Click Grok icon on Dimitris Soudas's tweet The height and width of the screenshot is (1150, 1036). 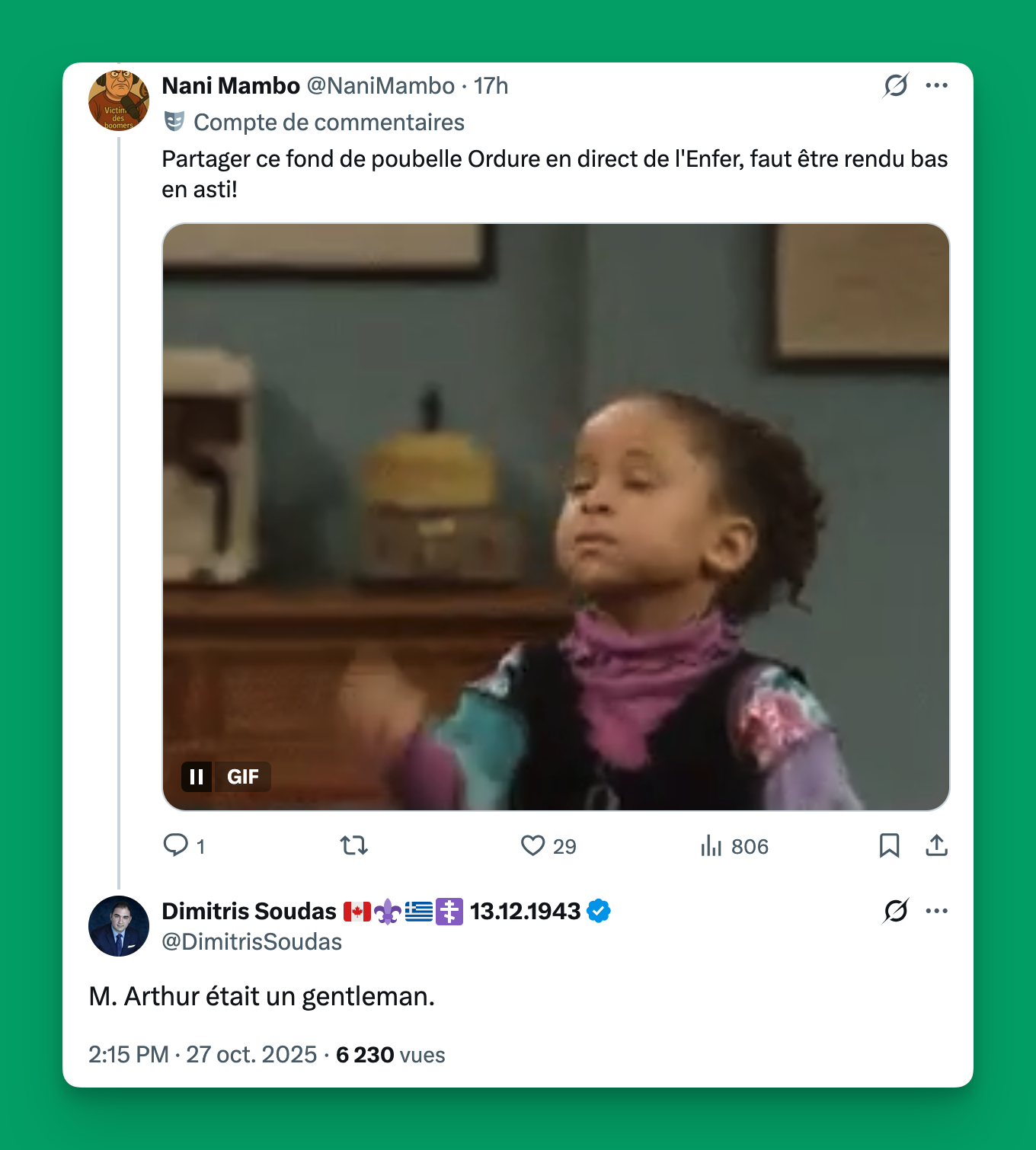[x=896, y=911]
